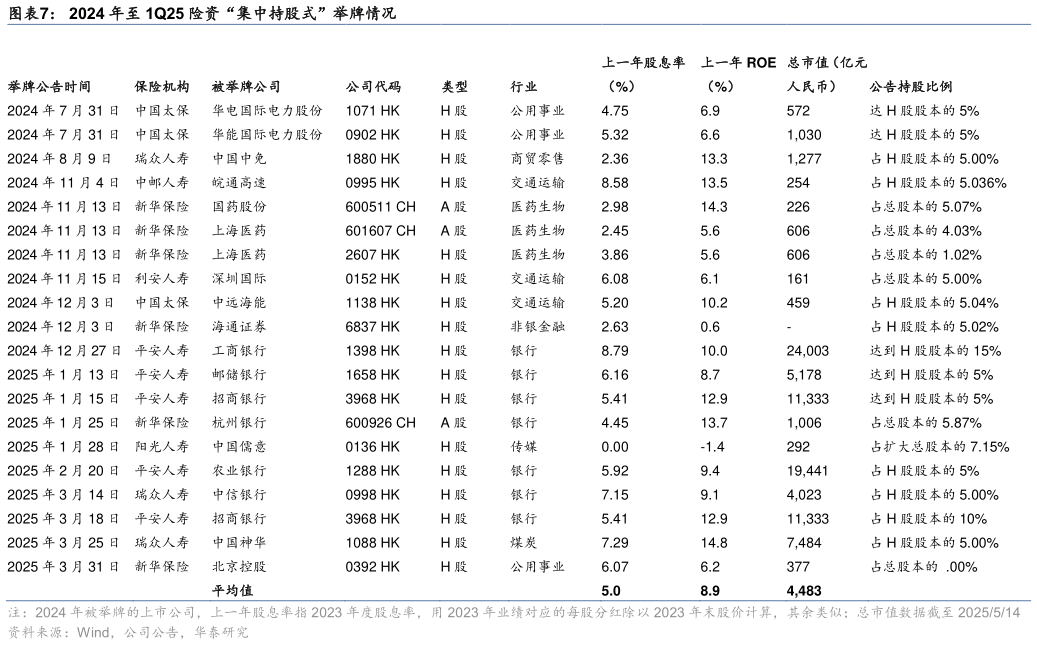Click the center of the black chart area
This screenshot has width=1037, height=645.
518,312
